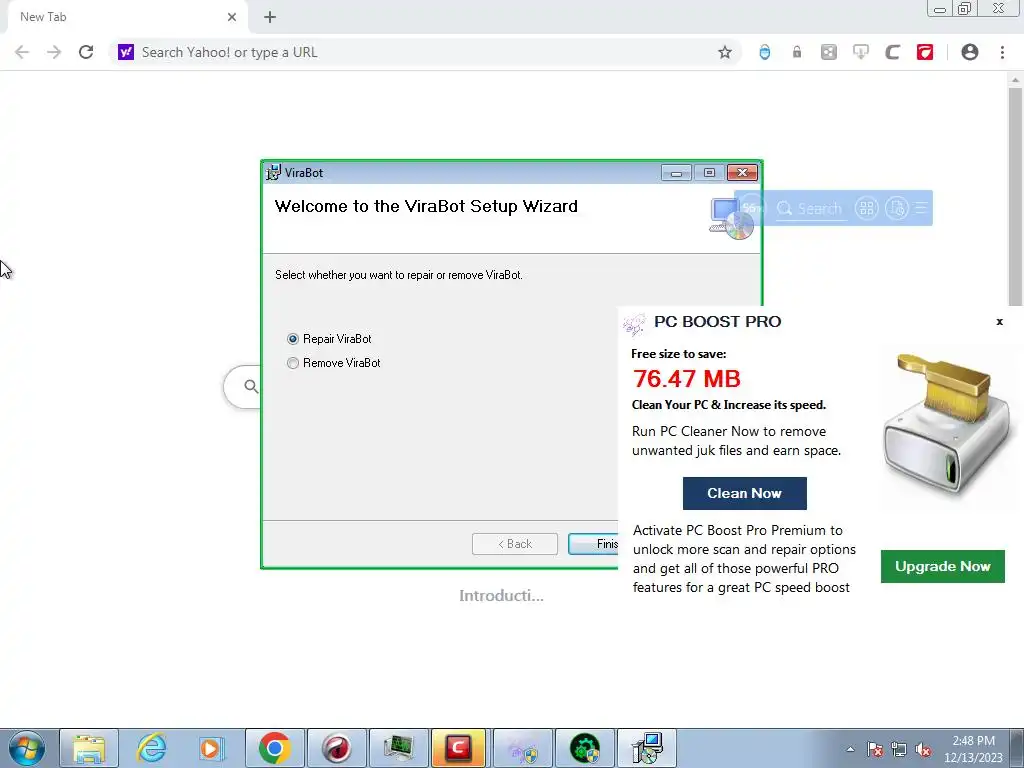
Task: Click the hamburger icon in the overlay toolbar
Action: (921, 208)
